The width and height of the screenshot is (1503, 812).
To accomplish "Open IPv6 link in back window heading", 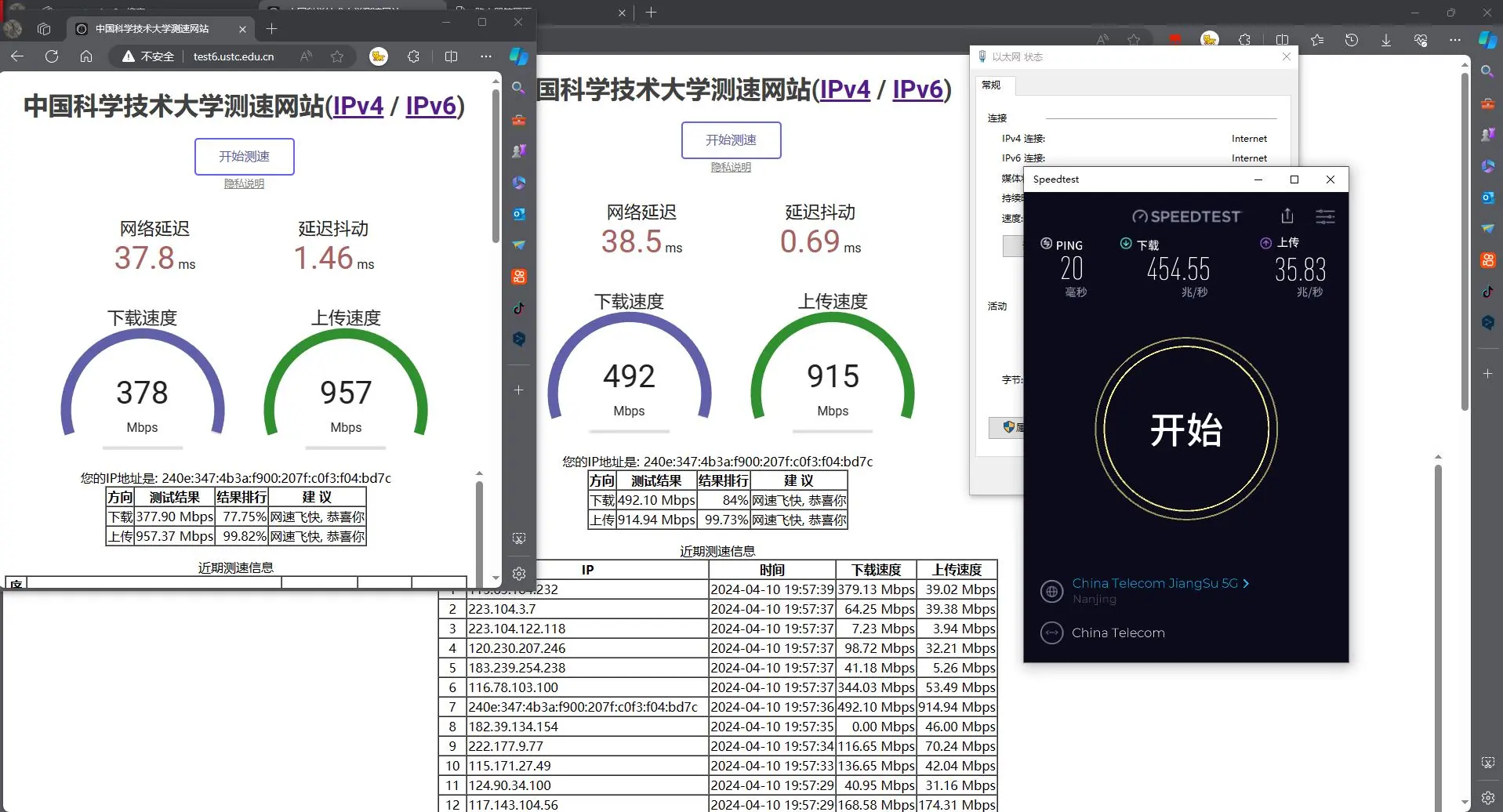I will pos(917,89).
